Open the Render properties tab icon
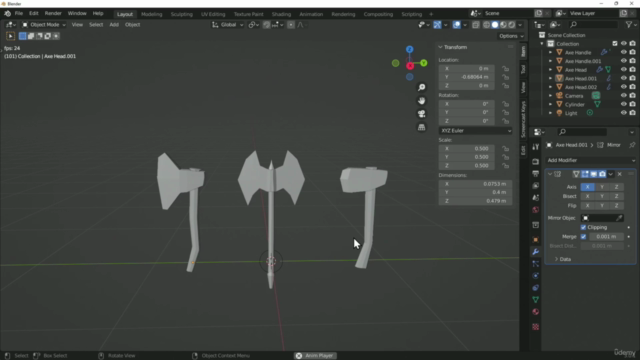Viewport: 640px width, 360px height. (x=536, y=162)
